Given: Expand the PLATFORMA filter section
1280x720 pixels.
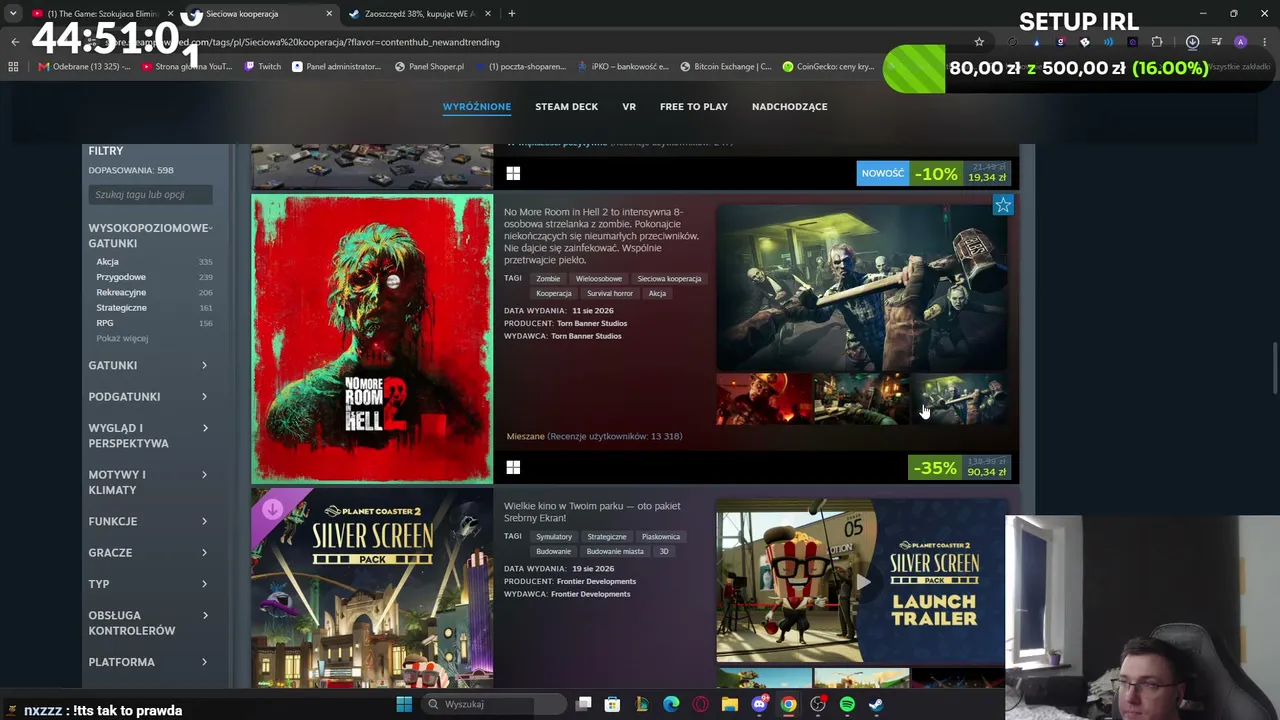Looking at the screenshot, I should point(148,662).
